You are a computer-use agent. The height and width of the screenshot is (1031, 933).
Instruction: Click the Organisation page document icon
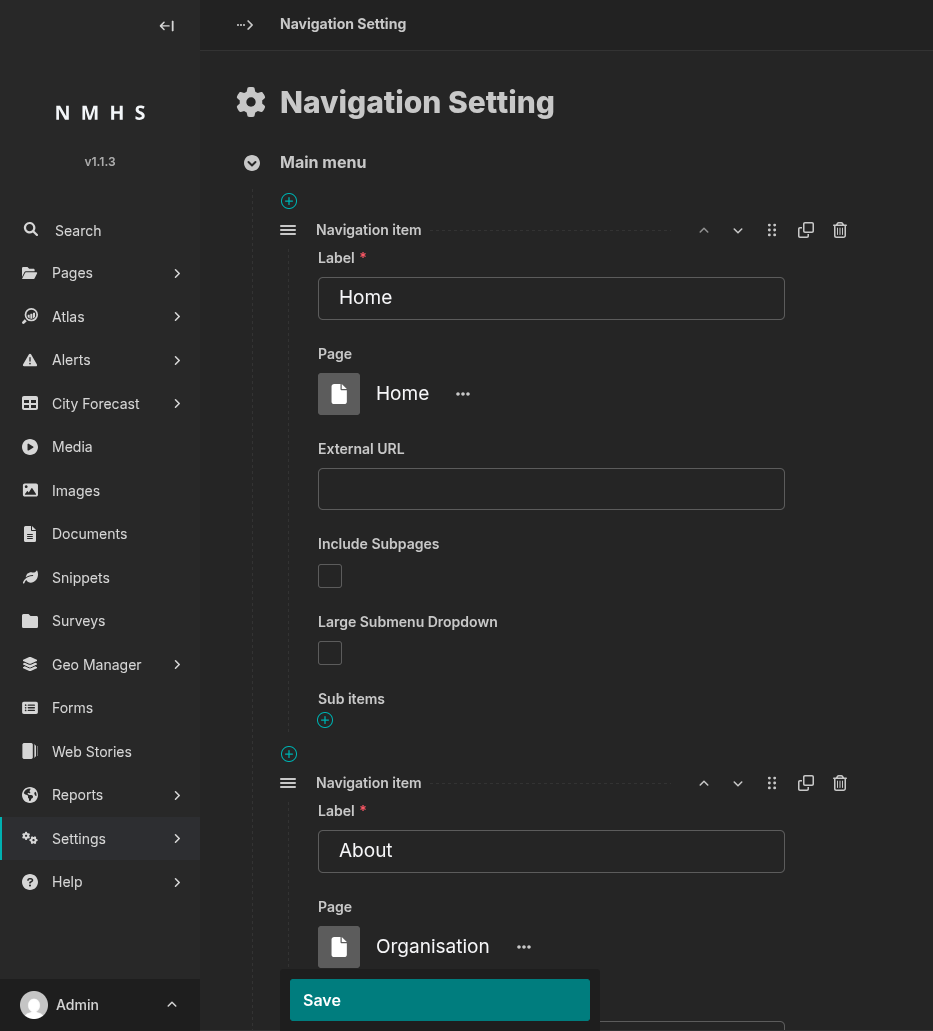[339, 947]
